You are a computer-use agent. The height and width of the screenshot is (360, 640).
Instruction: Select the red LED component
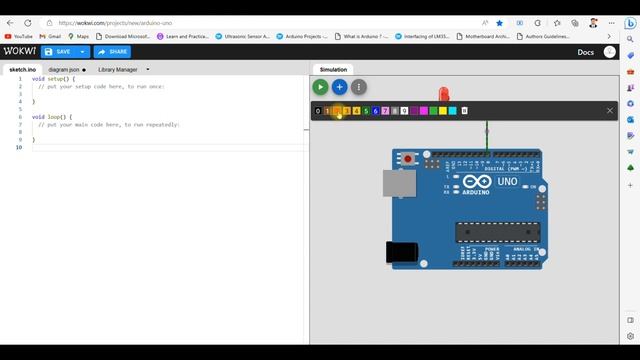pyautogui.click(x=444, y=94)
